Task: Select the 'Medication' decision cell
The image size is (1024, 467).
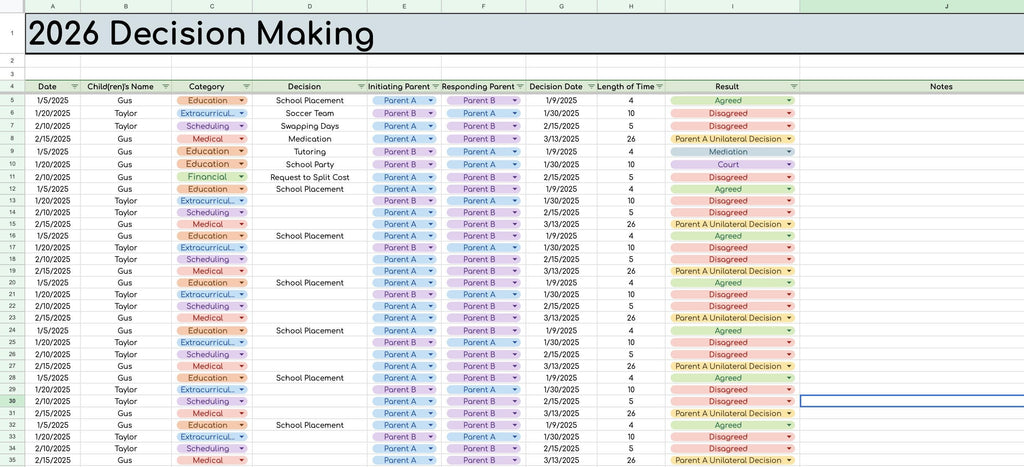Action: 310,139
